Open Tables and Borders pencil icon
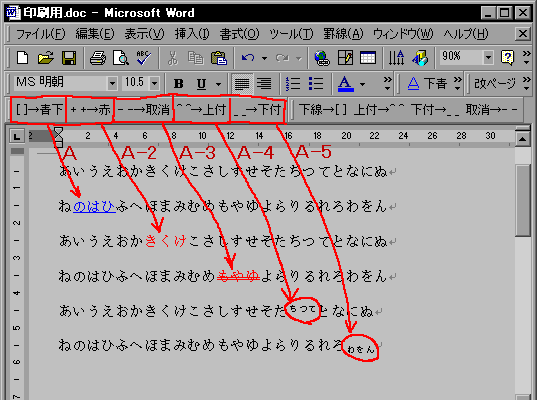Screen dimensions: 537x400 (x=345, y=58)
